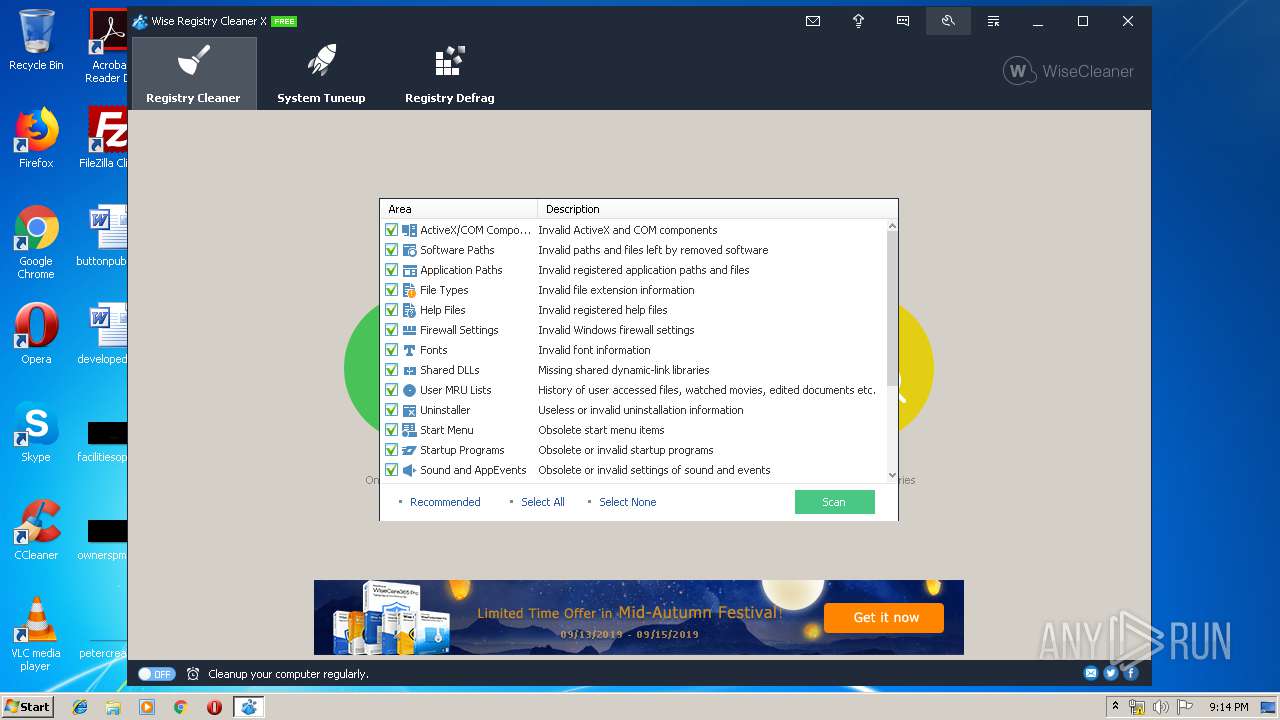
Task: Click 'Cleanup your computer regularly.' text
Action: (x=288, y=674)
